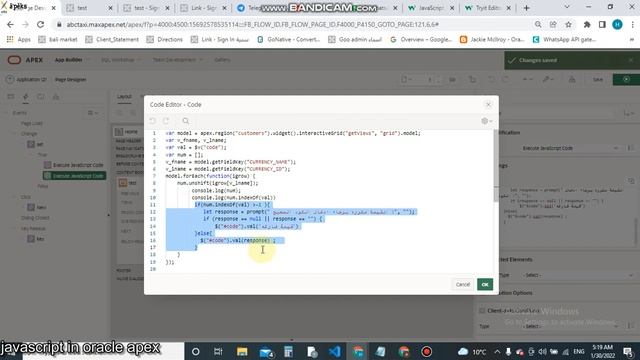This screenshot has width=640, height=360.
Task: Open Task View on taskbar
Action: click(x=218, y=351)
